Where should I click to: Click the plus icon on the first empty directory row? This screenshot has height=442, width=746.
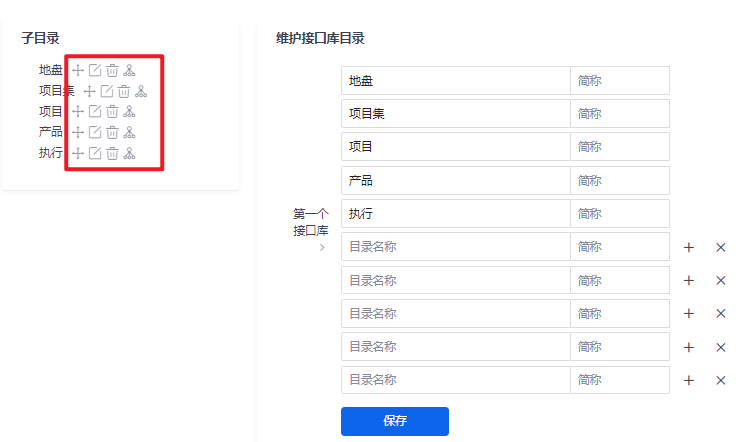click(x=688, y=247)
